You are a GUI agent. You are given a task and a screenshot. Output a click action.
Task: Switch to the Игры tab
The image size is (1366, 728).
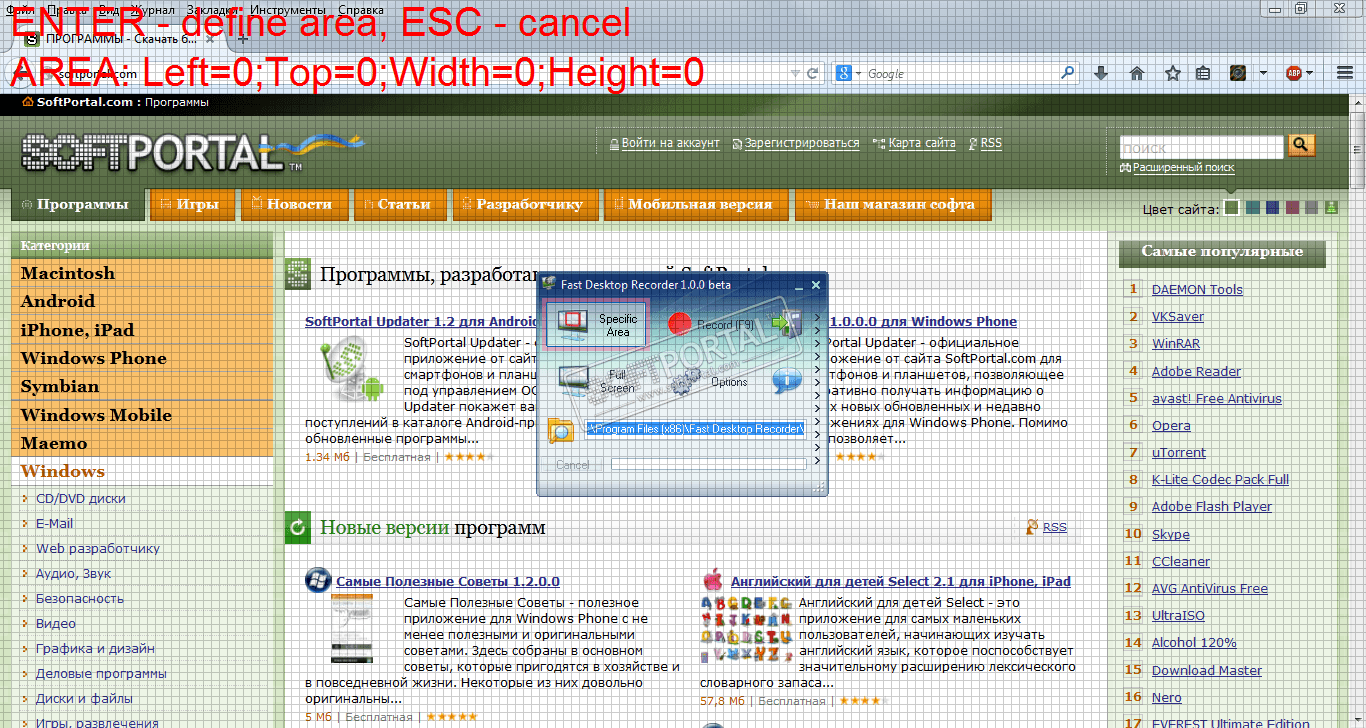pos(191,204)
